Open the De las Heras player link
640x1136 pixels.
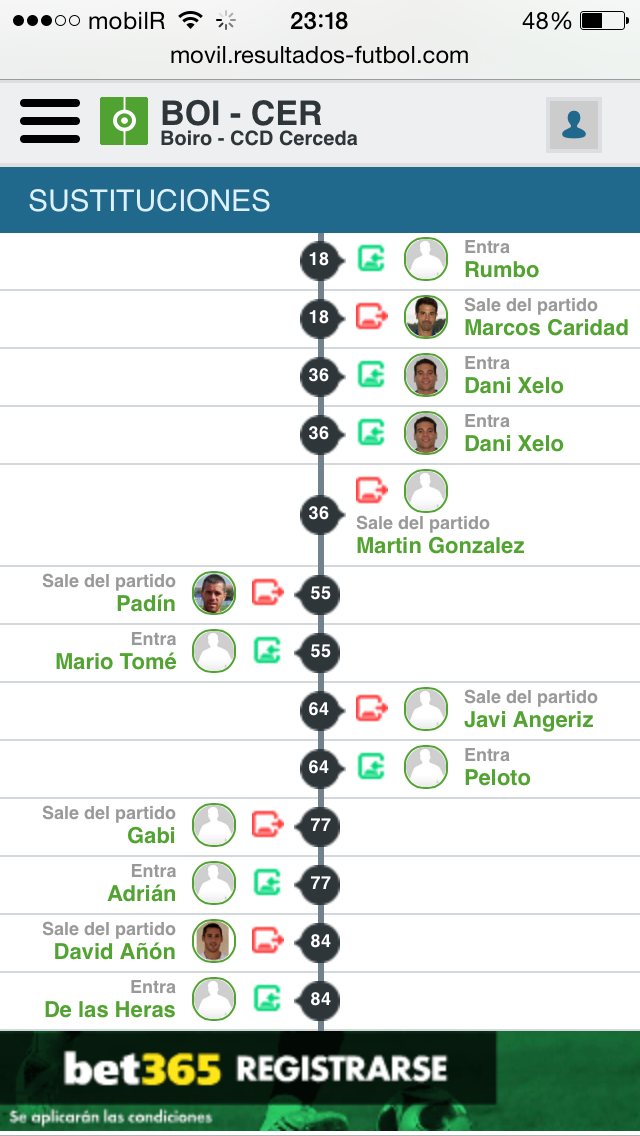(x=110, y=1009)
